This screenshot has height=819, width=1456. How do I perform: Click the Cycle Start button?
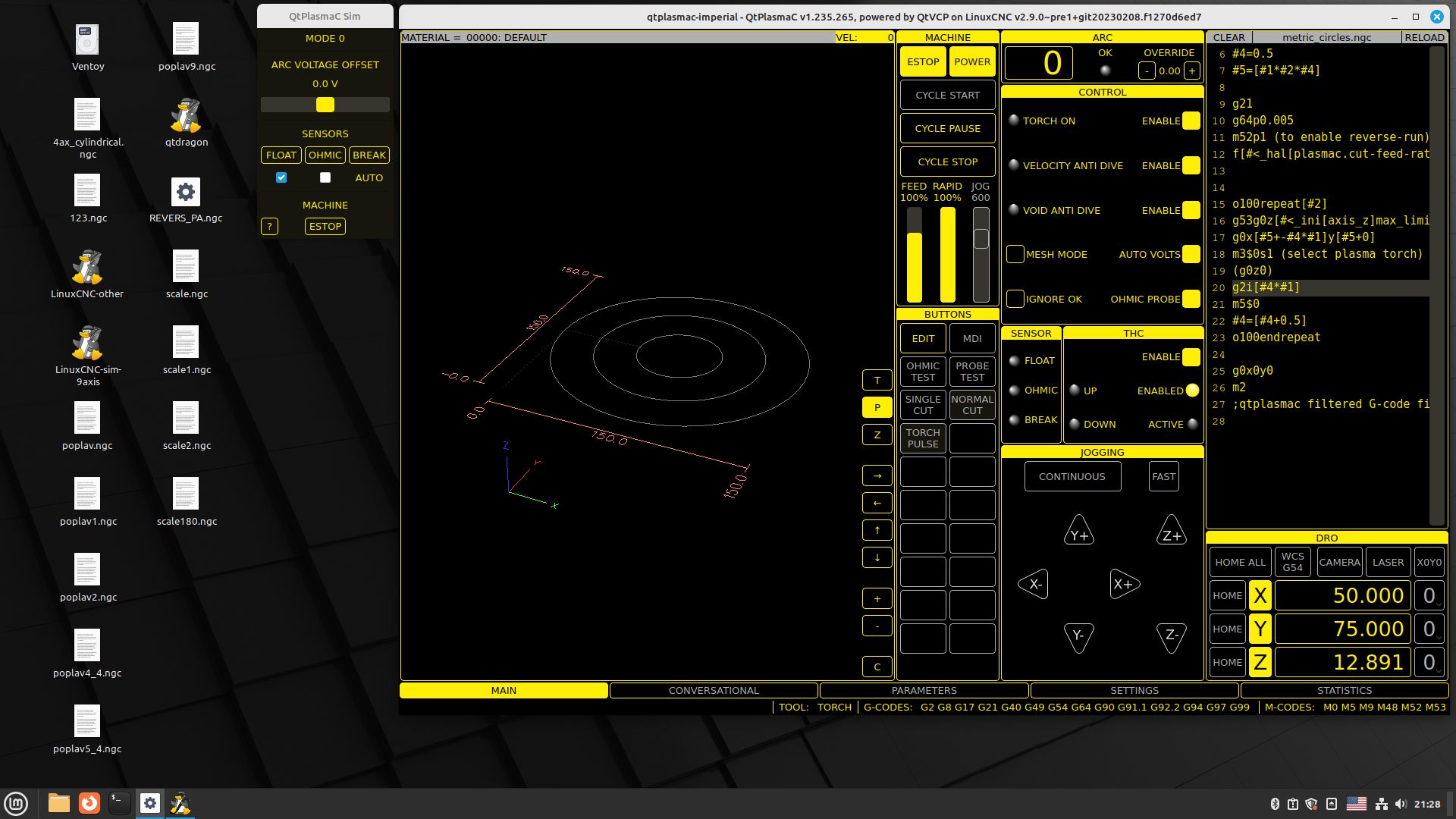pyautogui.click(x=947, y=95)
